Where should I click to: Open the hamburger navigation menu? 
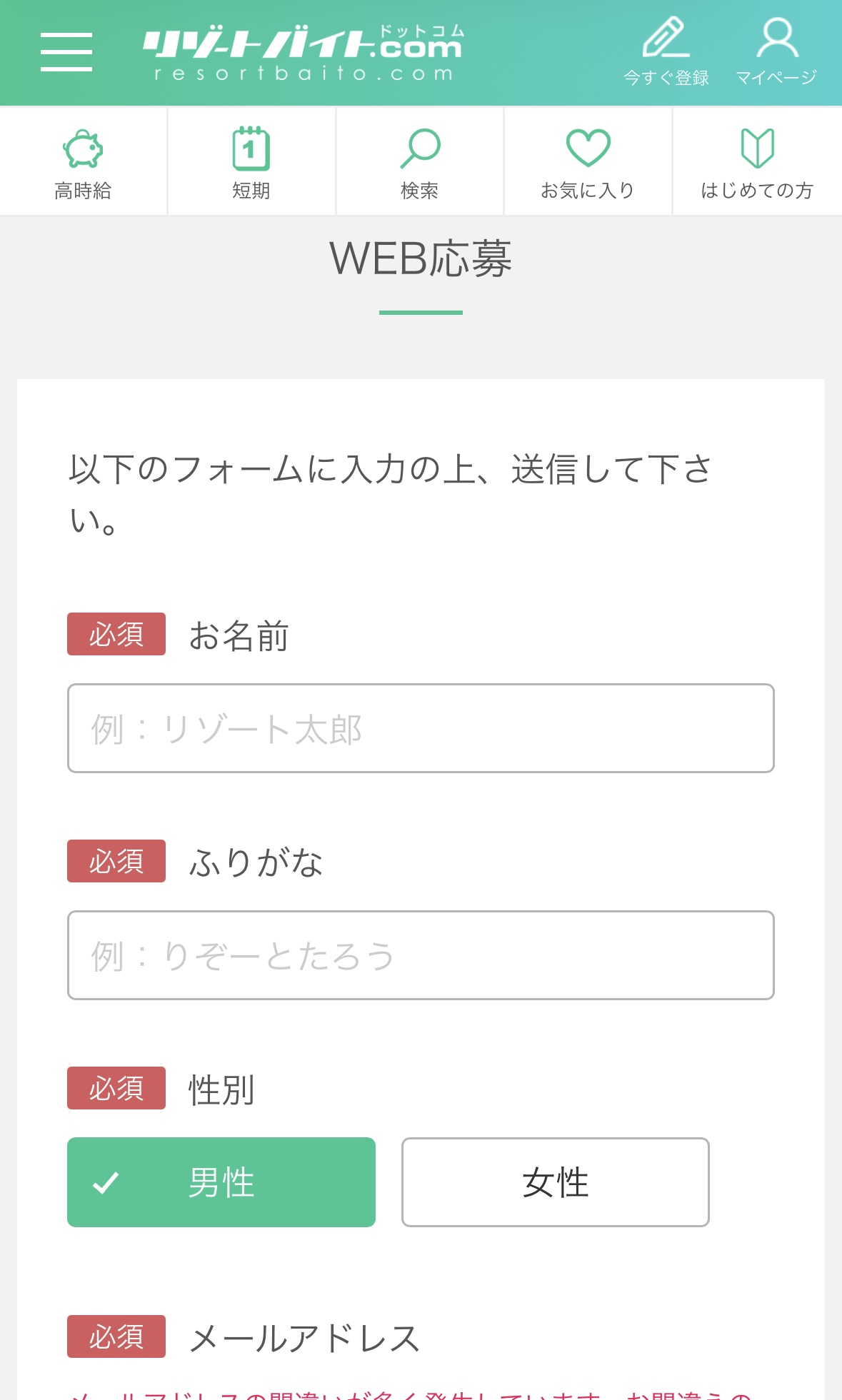tap(66, 51)
